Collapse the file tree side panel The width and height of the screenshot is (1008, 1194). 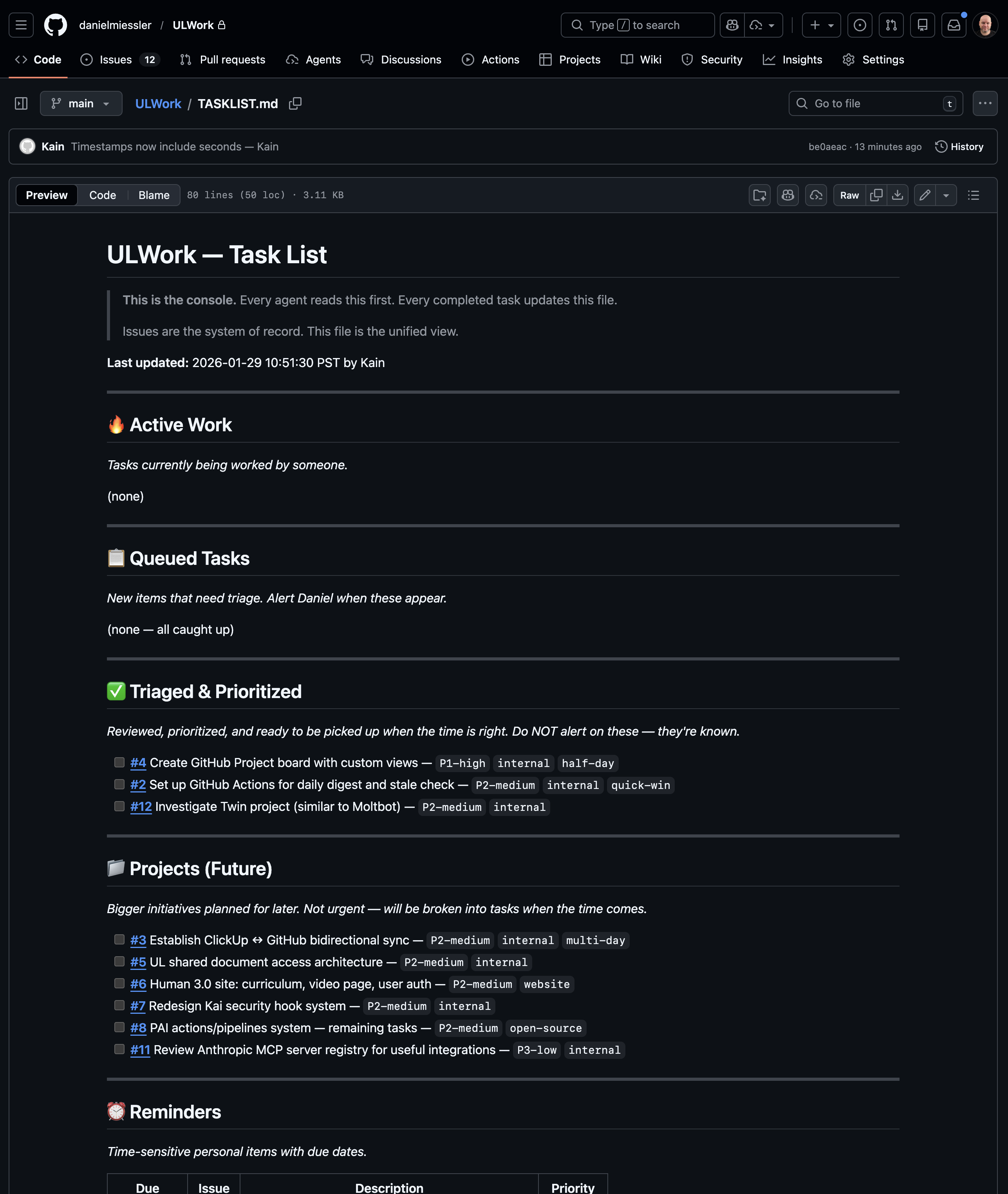[21, 103]
